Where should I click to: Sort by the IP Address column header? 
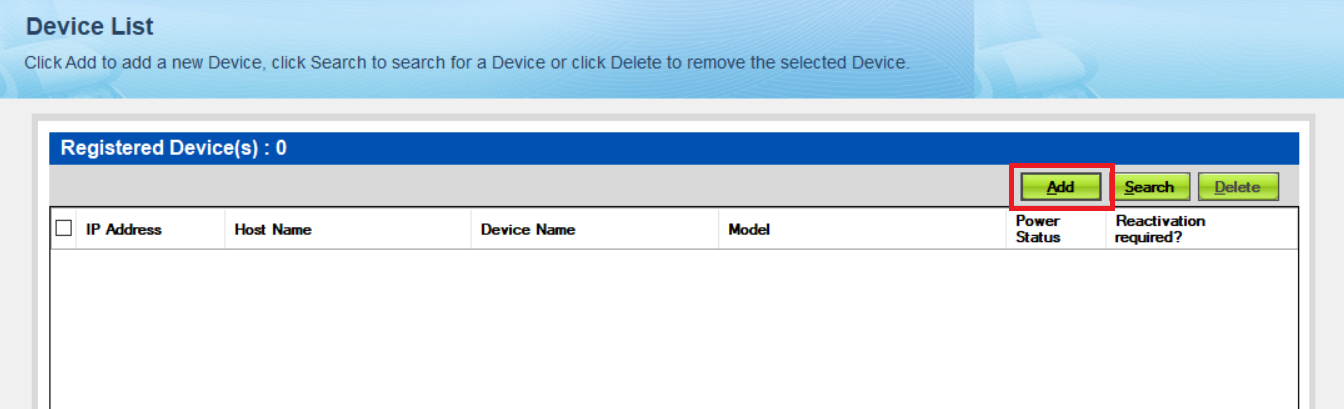click(x=123, y=229)
